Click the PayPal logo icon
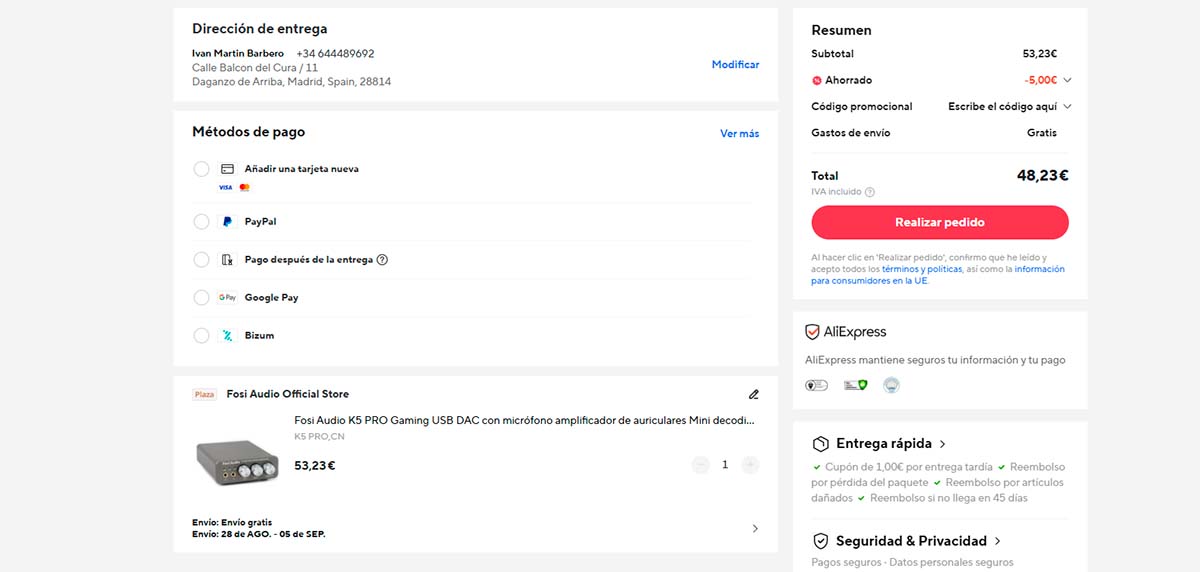 coord(227,221)
